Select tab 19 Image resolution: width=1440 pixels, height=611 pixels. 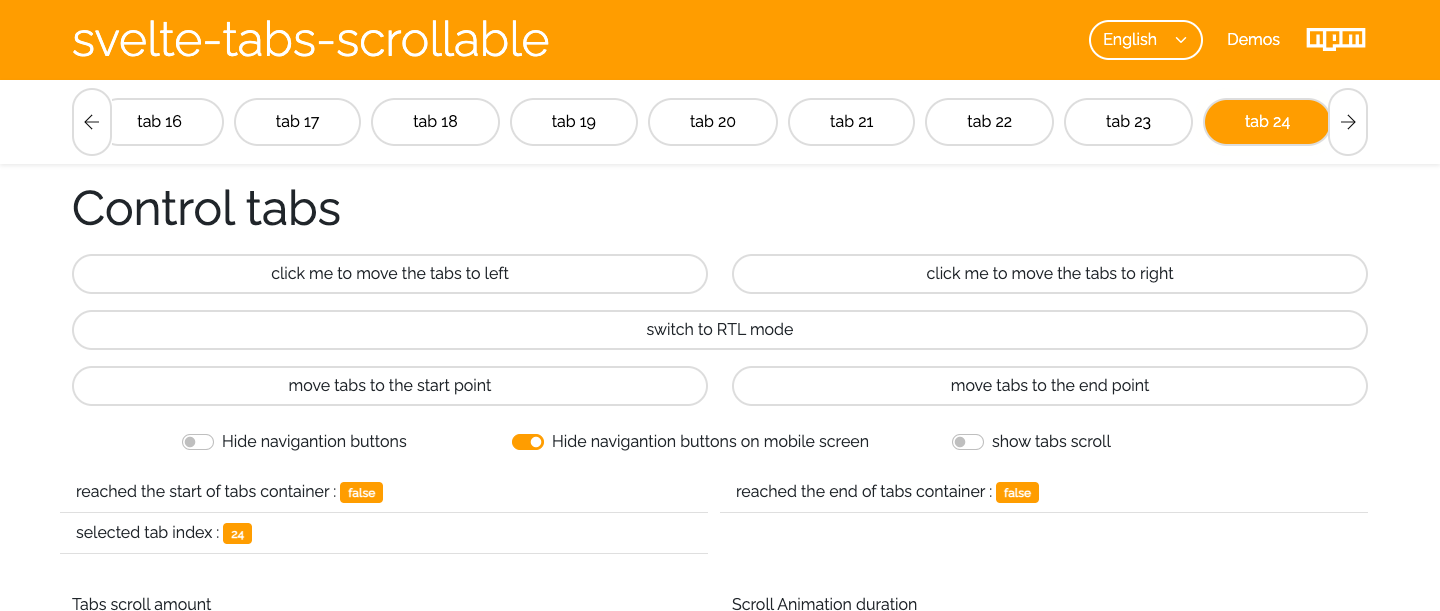point(573,122)
